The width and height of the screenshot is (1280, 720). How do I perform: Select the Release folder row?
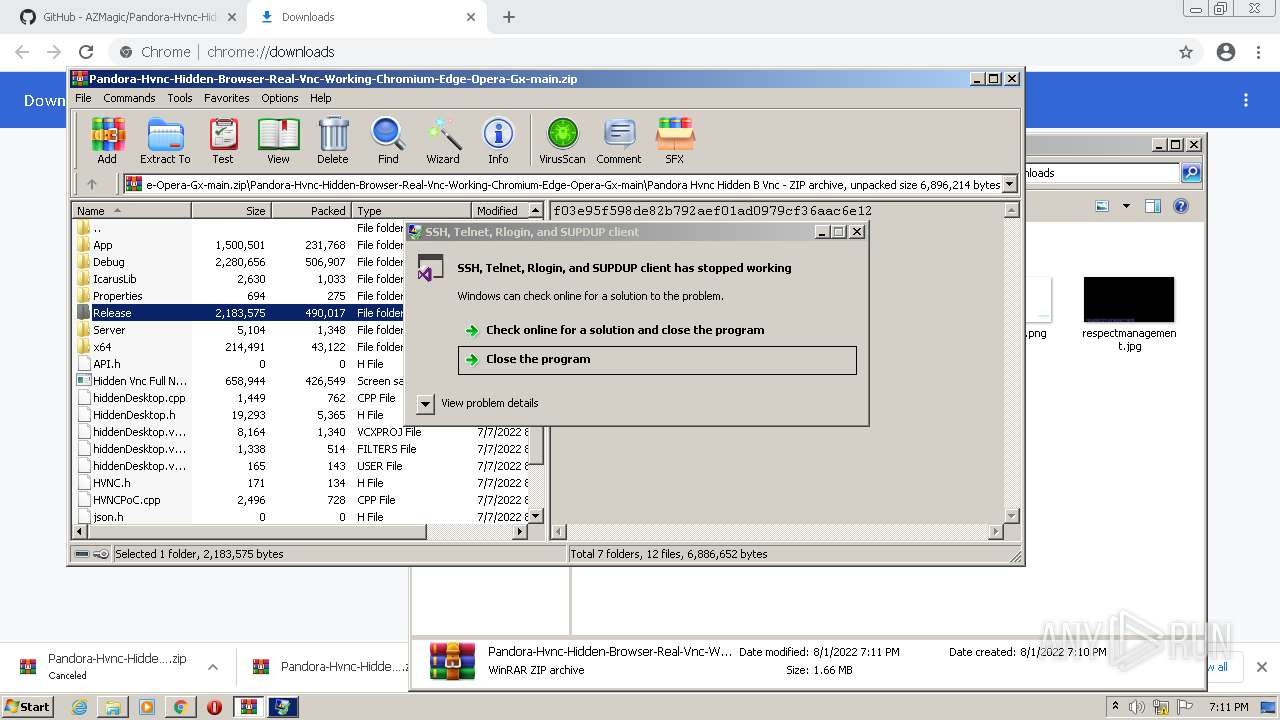(240, 313)
